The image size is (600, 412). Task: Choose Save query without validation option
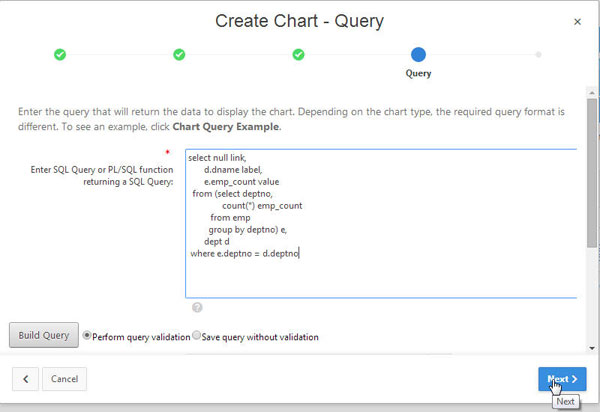[x=196, y=336]
